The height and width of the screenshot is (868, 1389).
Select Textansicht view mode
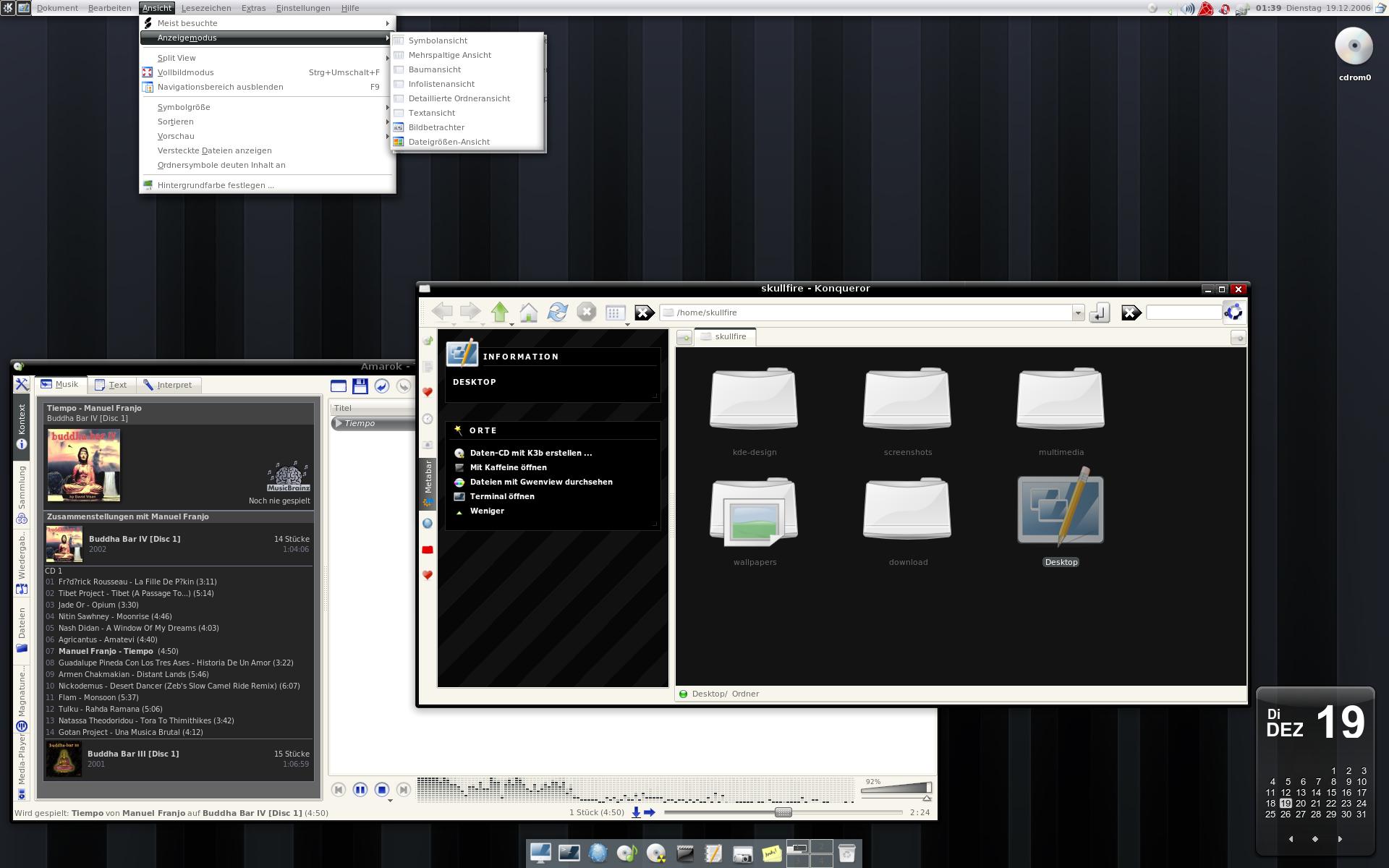point(467,113)
